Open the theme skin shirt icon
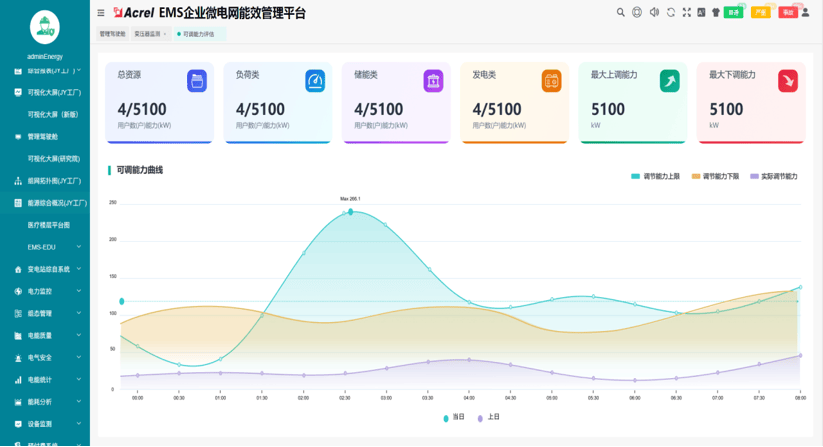The image size is (823, 447). 715,13
